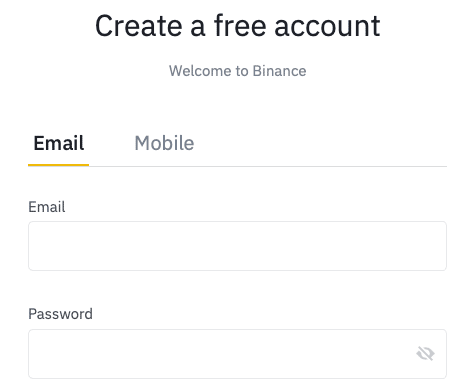Click the word "Create" in the page heading
Image resolution: width=476 pixels, height=389 pixels.
[x=139, y=26]
